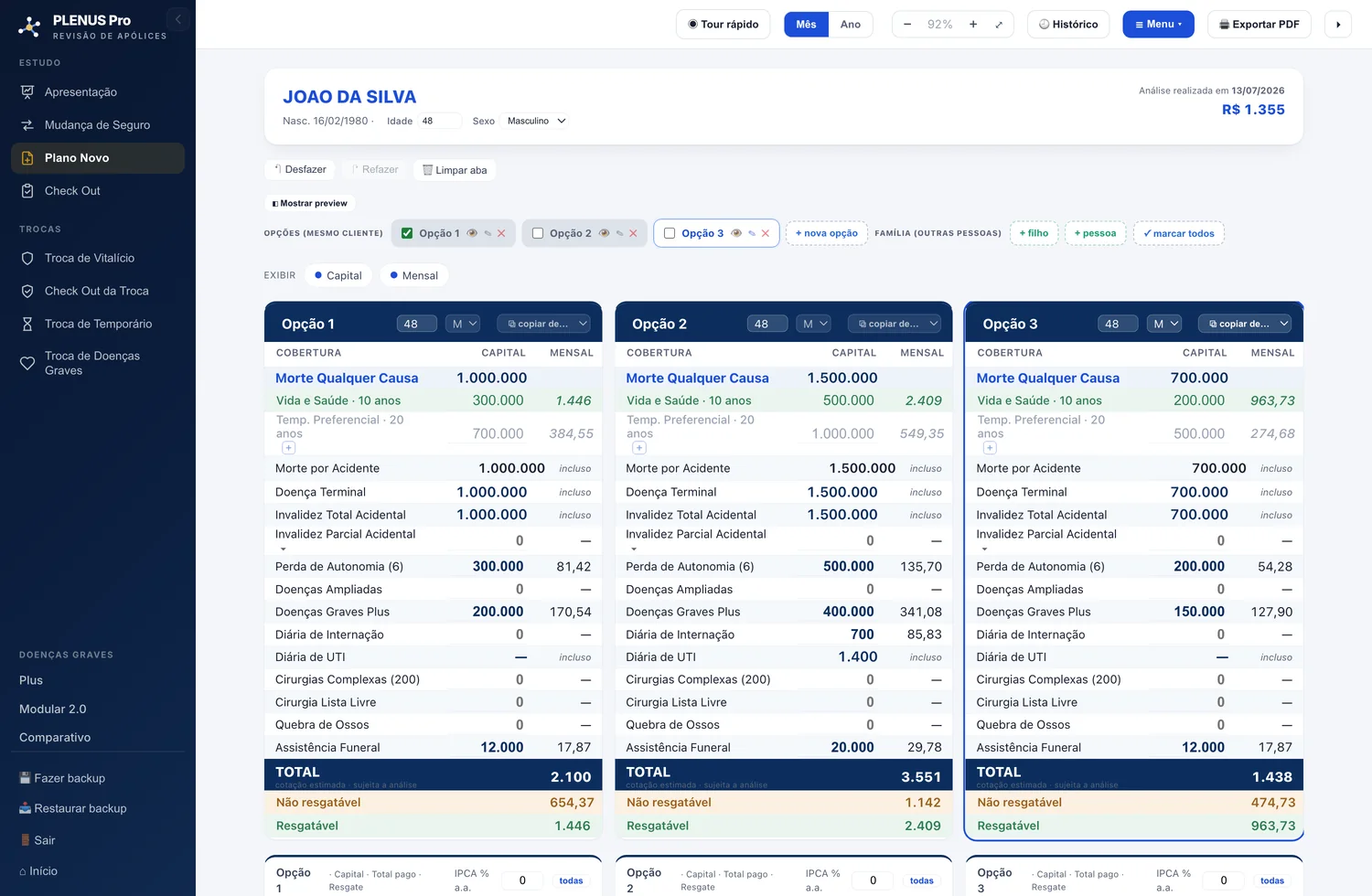Open Mudança de Seguro page

pyautogui.click(x=98, y=125)
